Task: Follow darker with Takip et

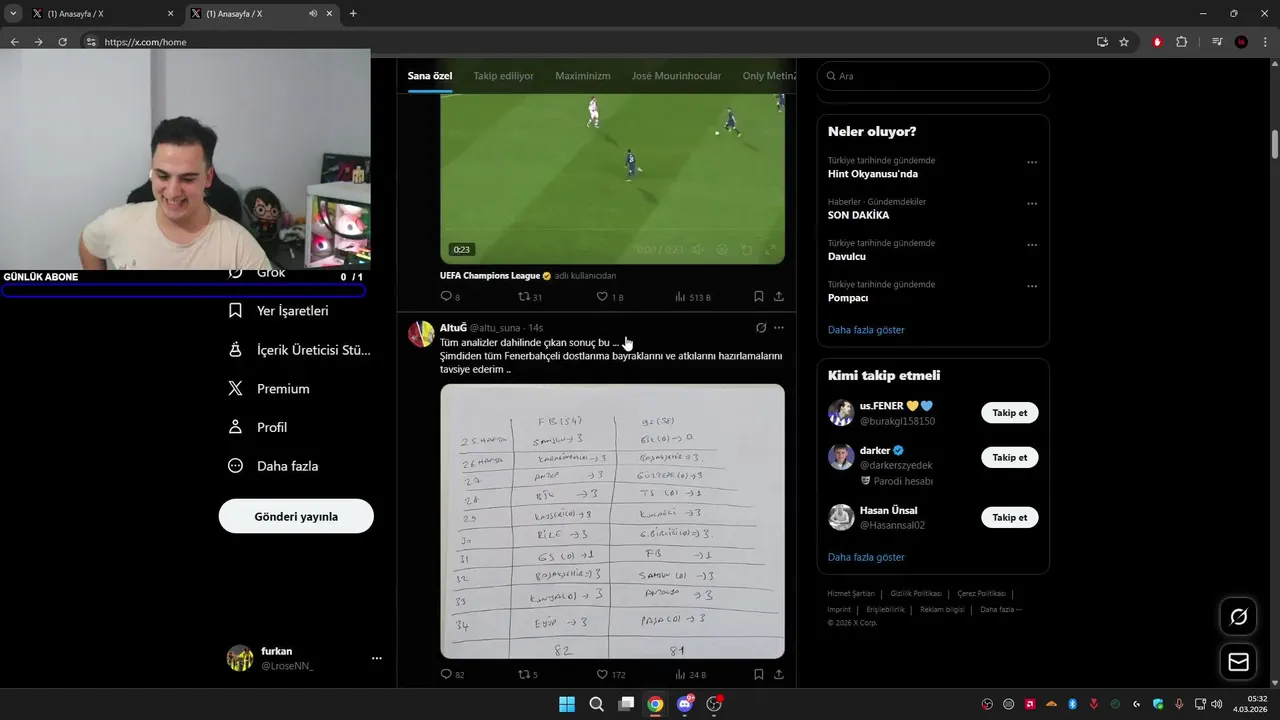Action: [x=1010, y=457]
